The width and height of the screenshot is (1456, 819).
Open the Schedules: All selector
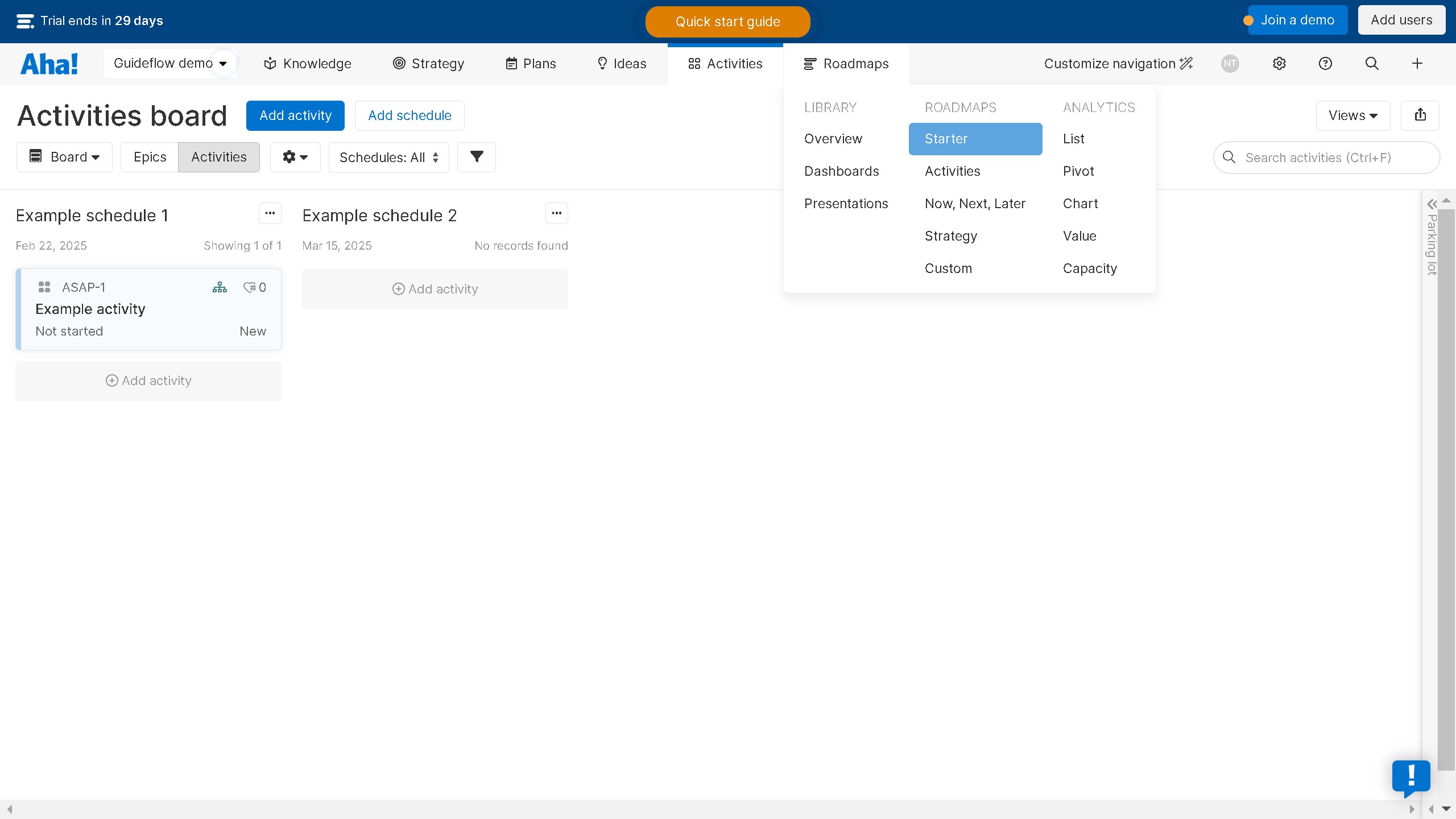388,157
